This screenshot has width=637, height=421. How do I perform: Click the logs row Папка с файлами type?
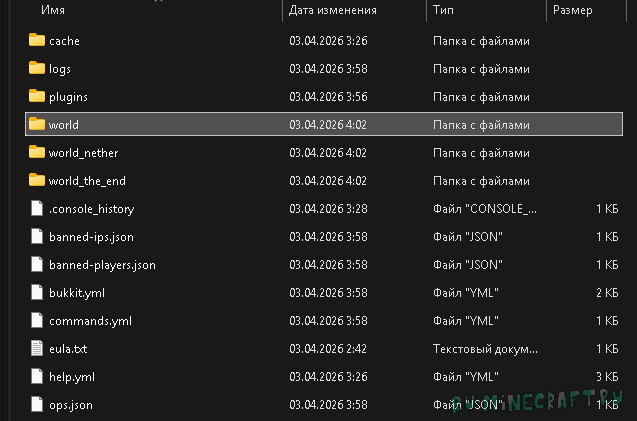pyautogui.click(x=481, y=69)
